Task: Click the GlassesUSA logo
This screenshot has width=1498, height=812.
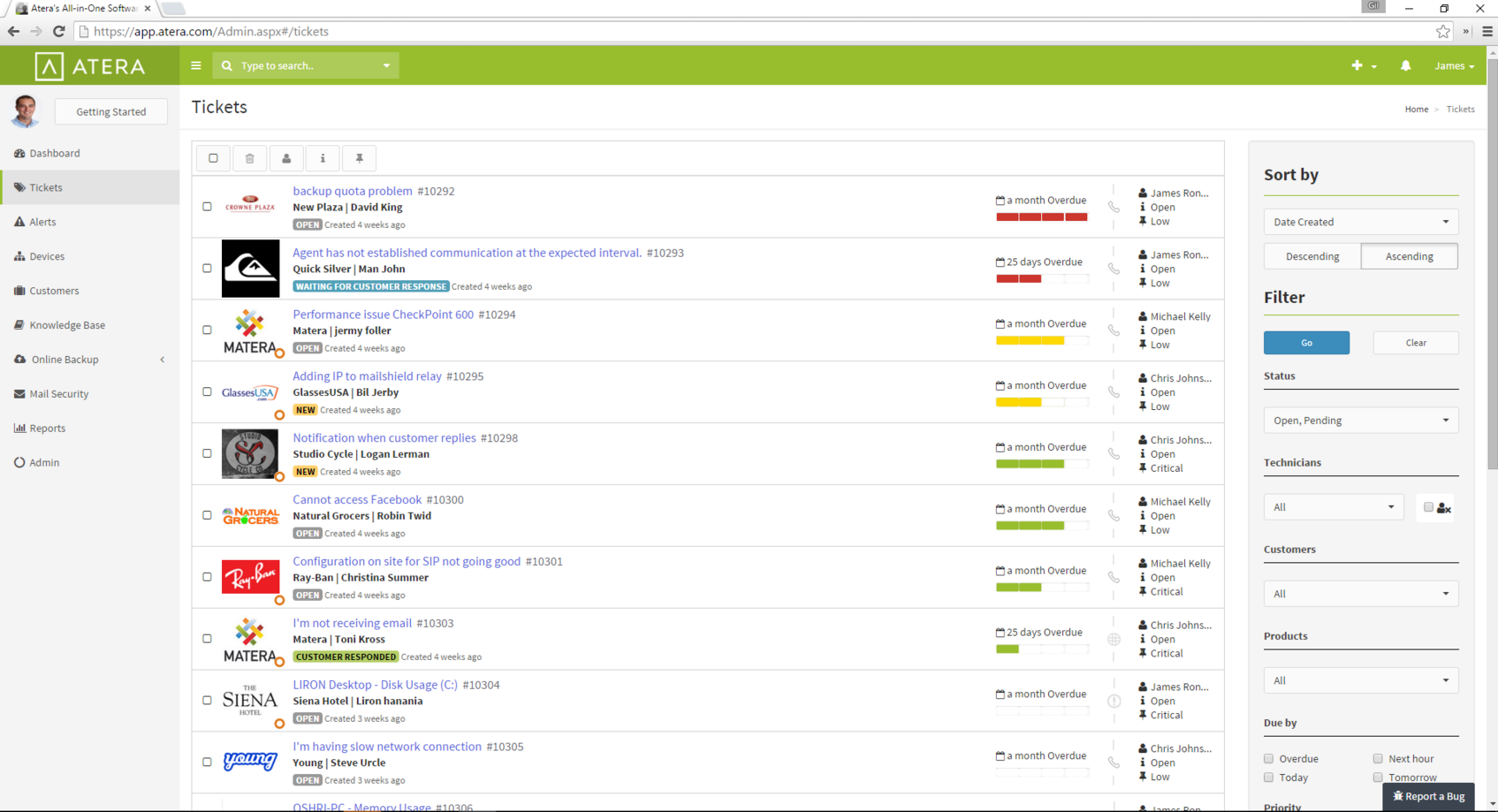Action: [250, 392]
